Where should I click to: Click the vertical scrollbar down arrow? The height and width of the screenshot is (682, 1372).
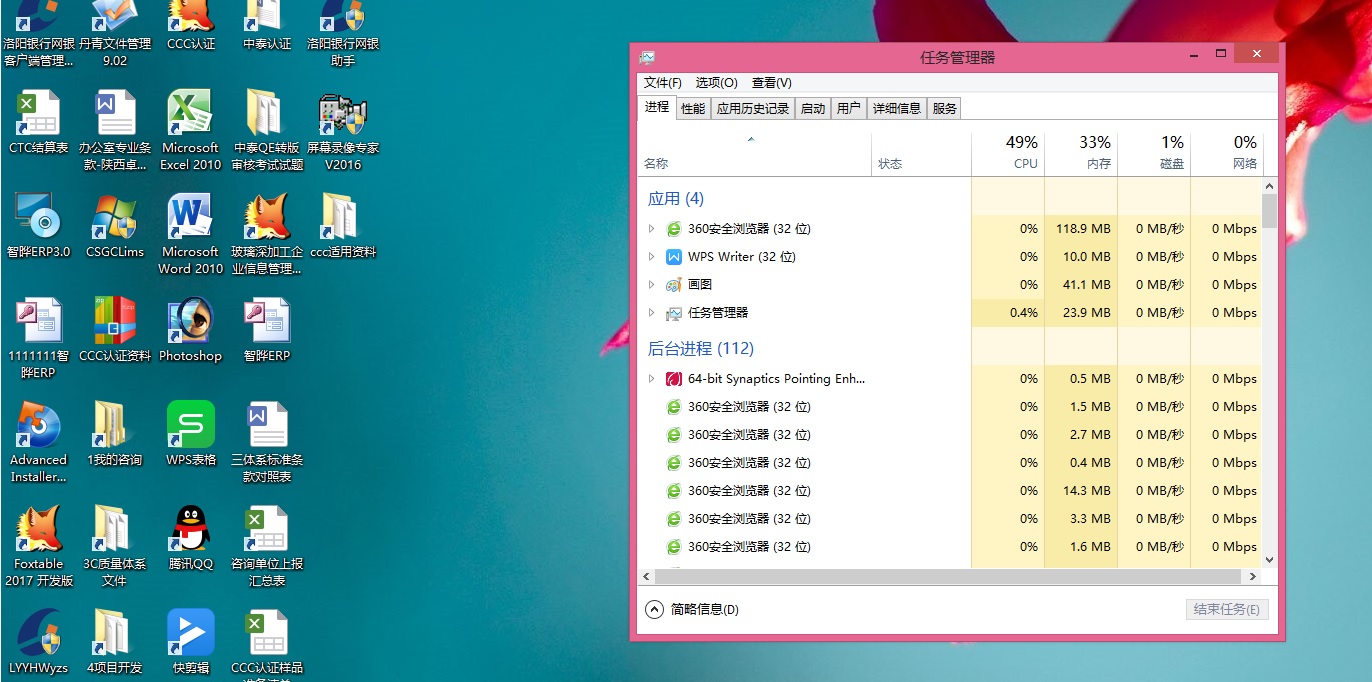click(1270, 560)
